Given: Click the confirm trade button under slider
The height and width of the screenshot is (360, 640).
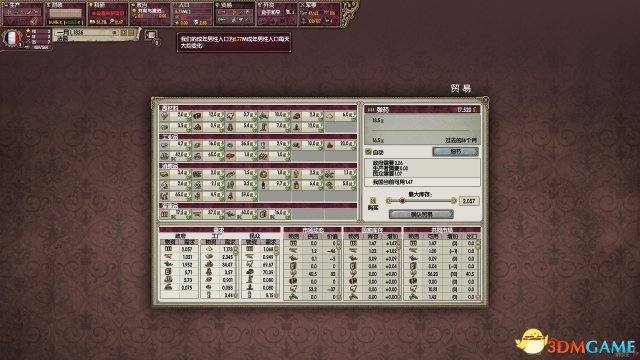Looking at the screenshot, I should [x=421, y=214].
